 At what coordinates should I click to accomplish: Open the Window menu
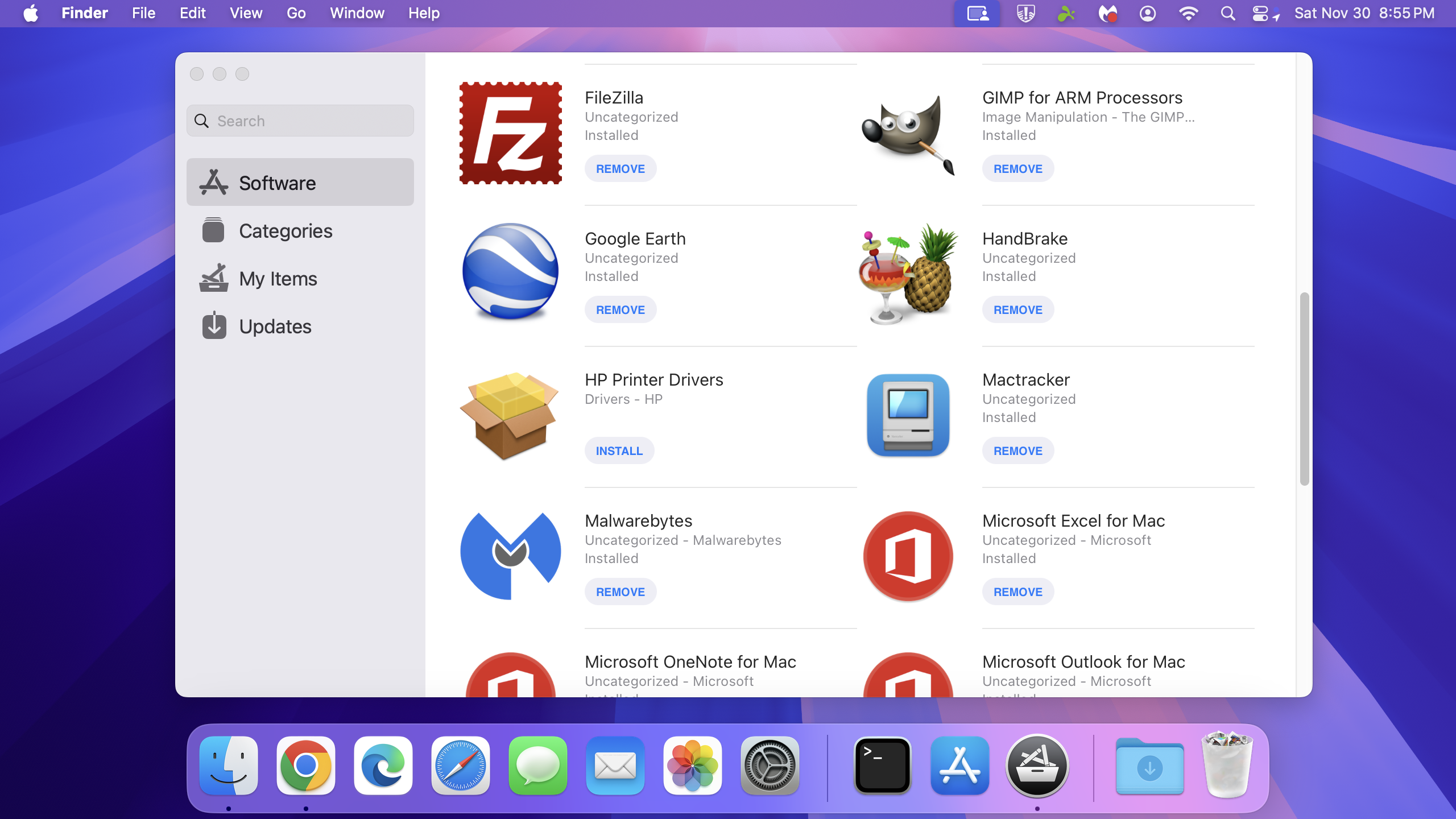[x=357, y=13]
